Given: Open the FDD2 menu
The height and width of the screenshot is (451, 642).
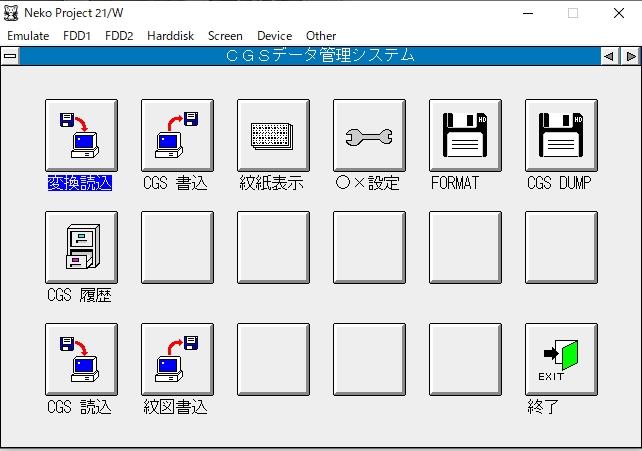Looking at the screenshot, I should click(119, 36).
